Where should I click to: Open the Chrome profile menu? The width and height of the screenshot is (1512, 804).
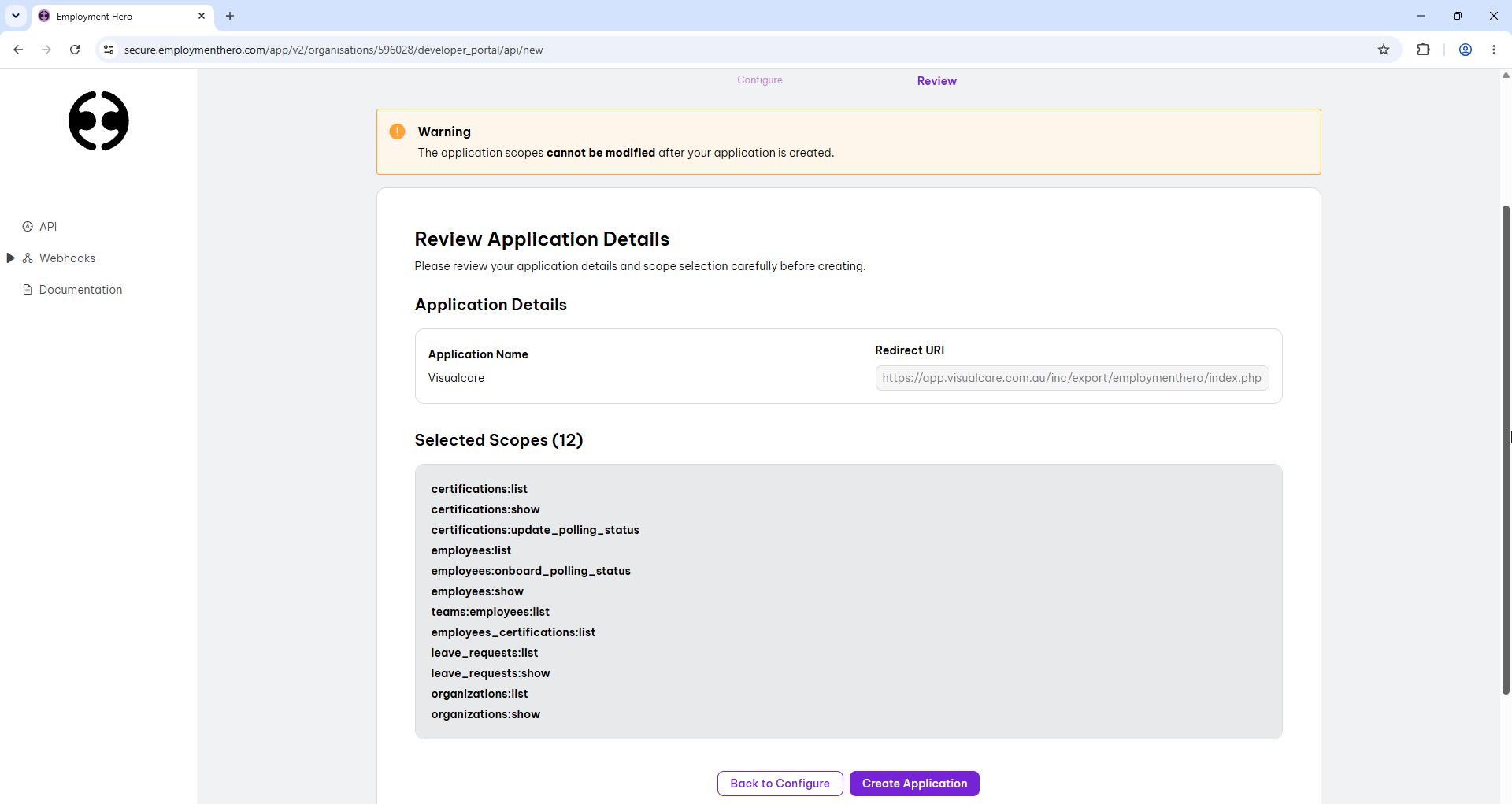point(1466,50)
